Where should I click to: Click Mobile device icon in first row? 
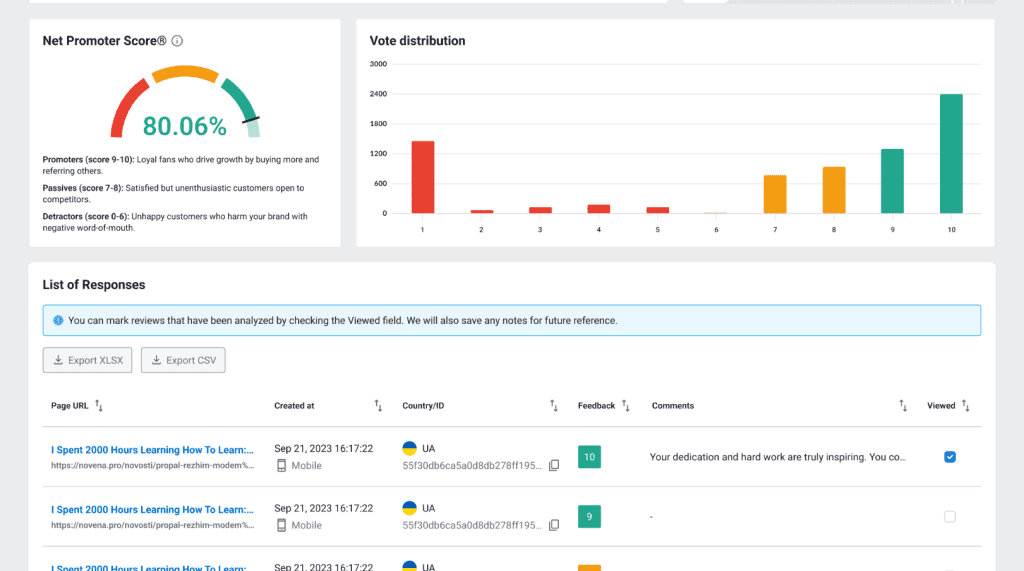click(281, 466)
